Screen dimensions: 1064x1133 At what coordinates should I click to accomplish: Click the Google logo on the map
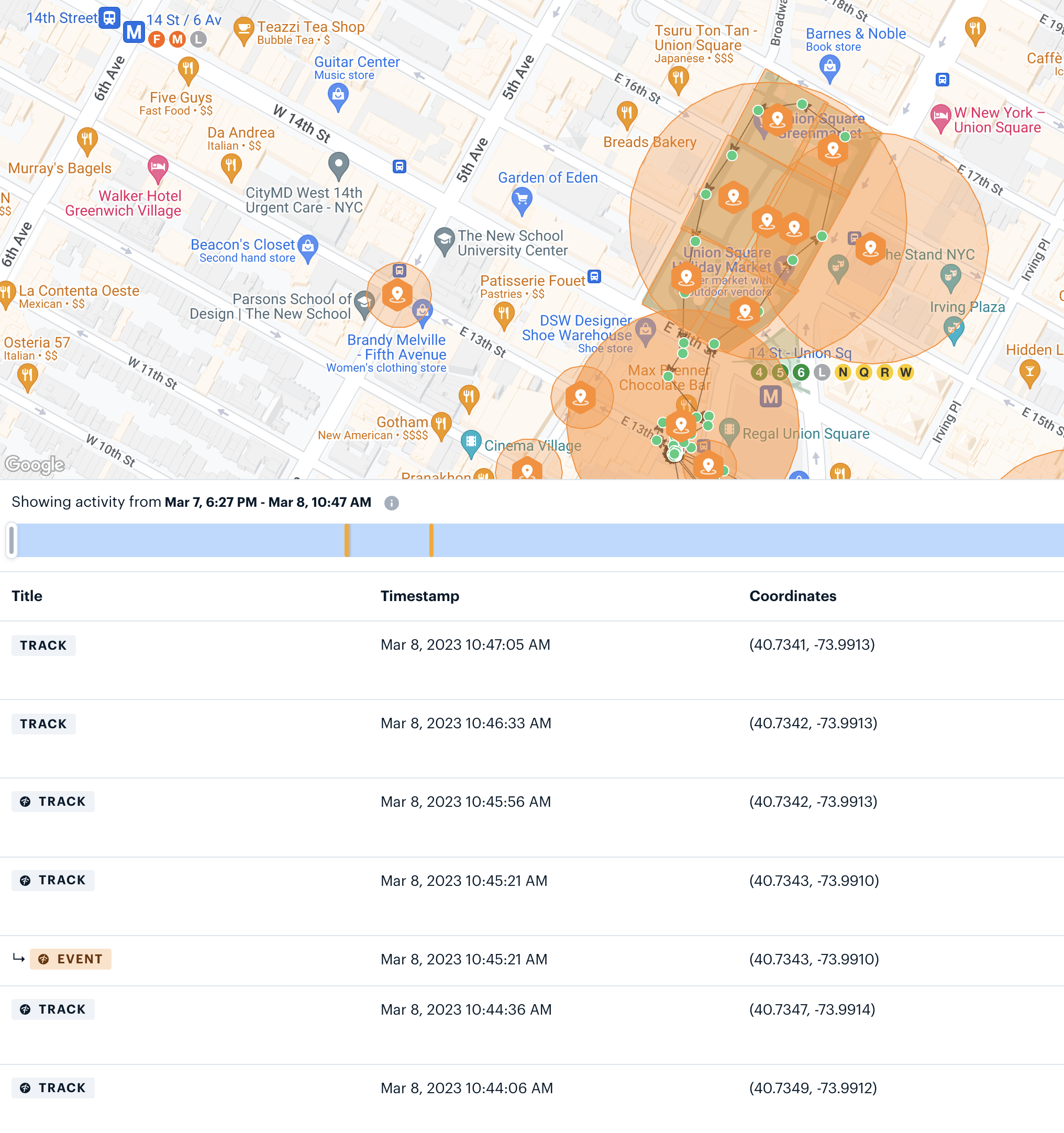35,464
